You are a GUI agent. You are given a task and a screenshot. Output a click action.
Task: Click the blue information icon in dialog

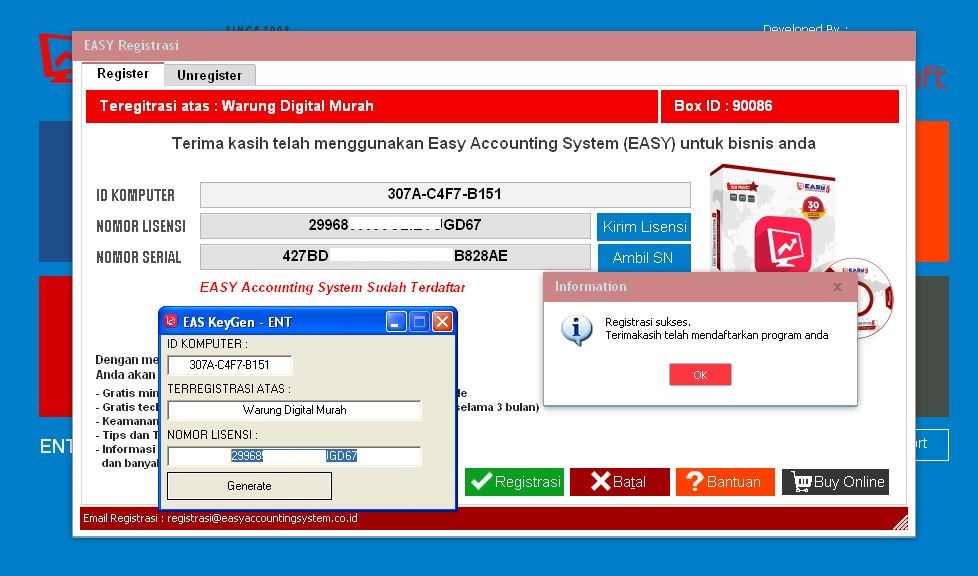(x=576, y=330)
